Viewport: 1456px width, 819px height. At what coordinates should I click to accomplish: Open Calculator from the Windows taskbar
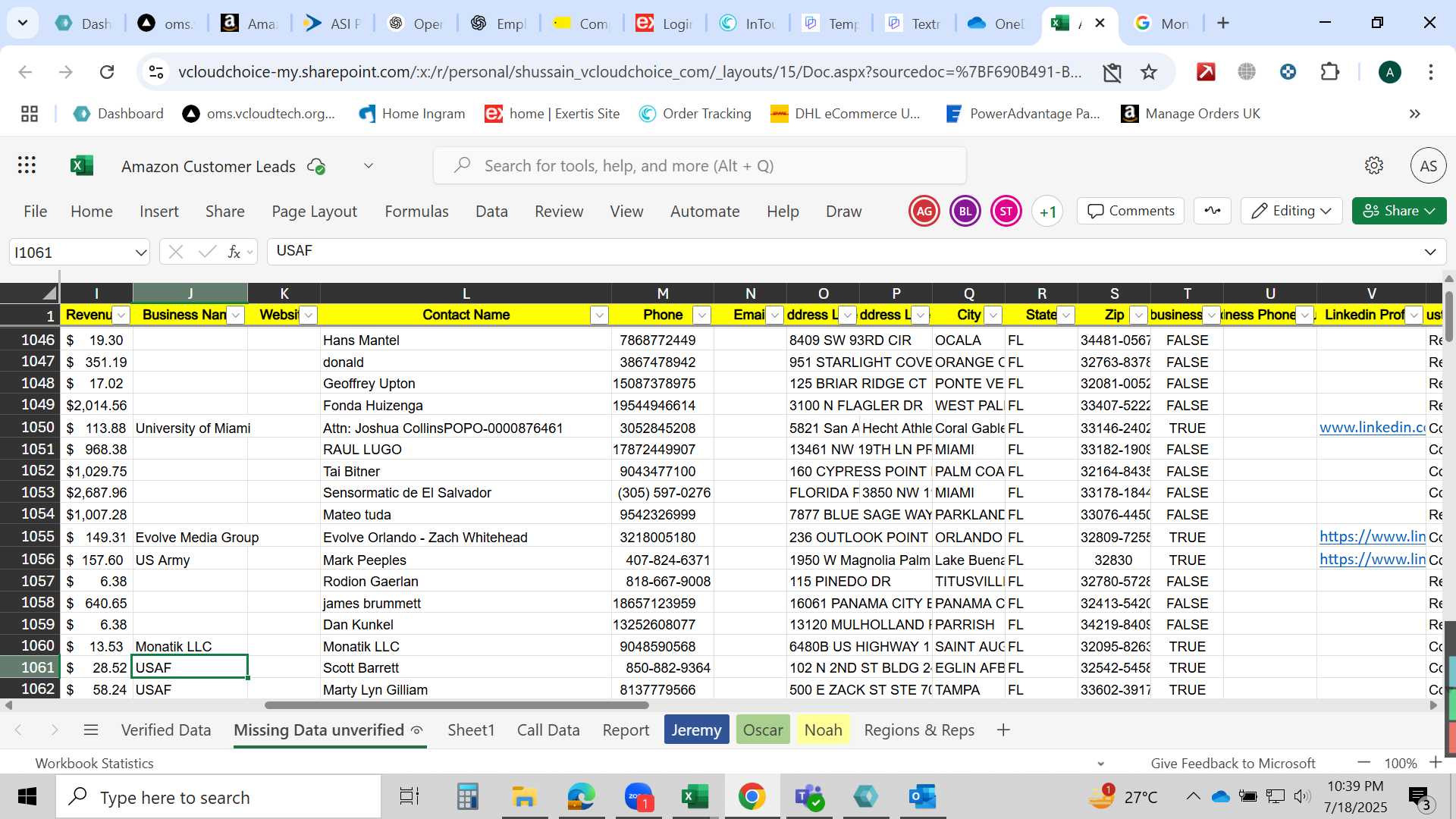coord(467,797)
